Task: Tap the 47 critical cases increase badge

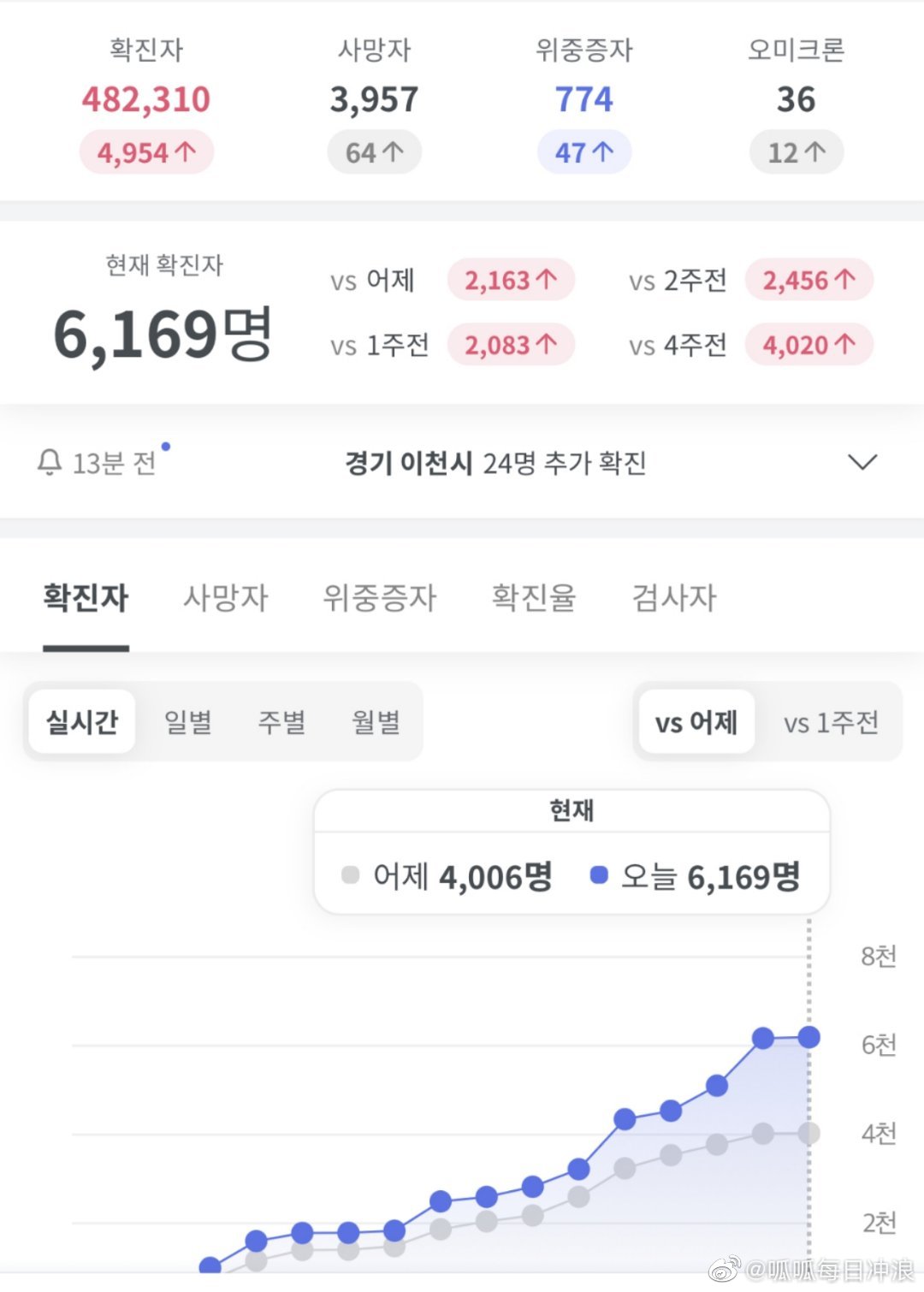Action: click(584, 153)
